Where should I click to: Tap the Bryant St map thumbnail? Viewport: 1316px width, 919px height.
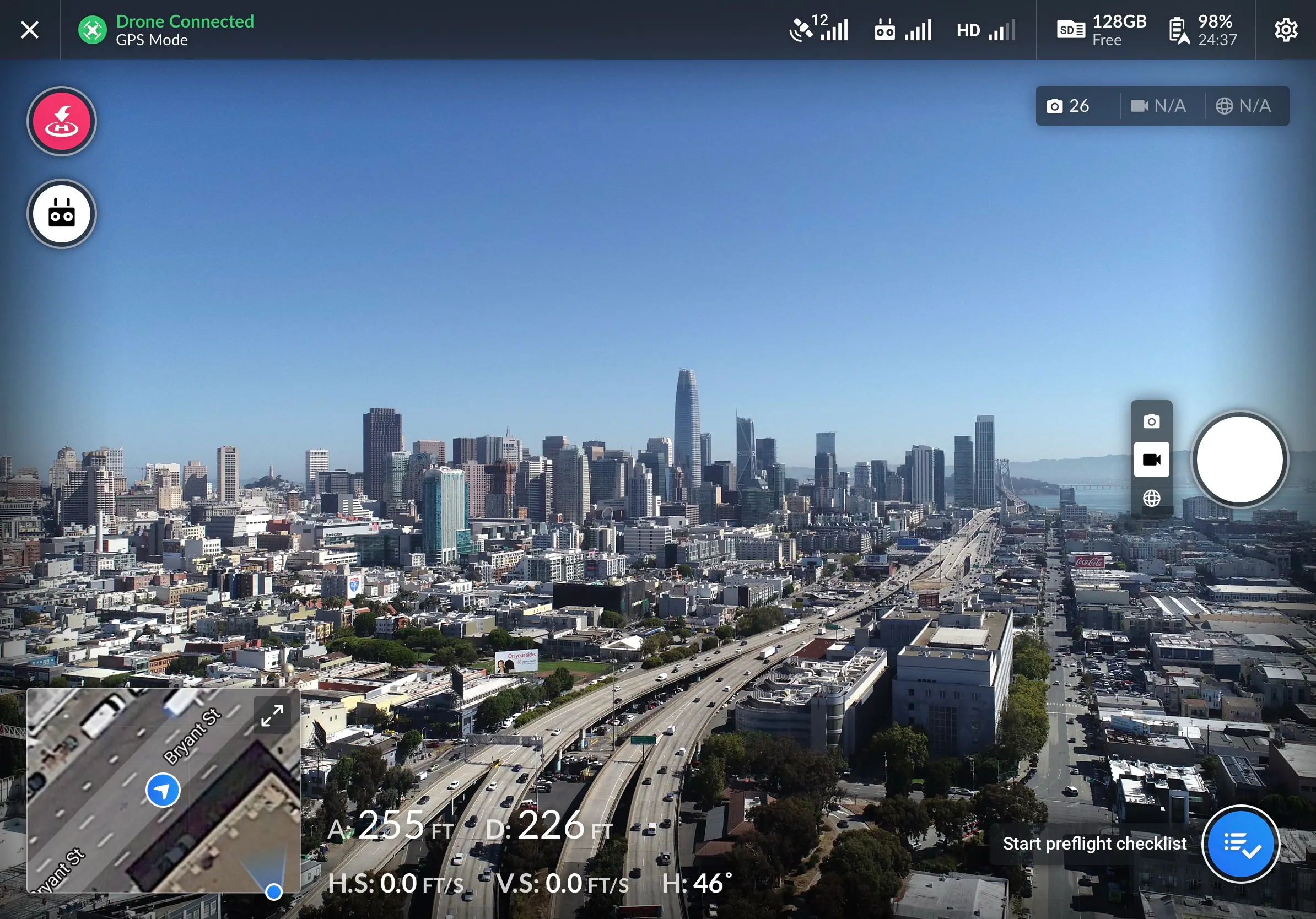(163, 790)
